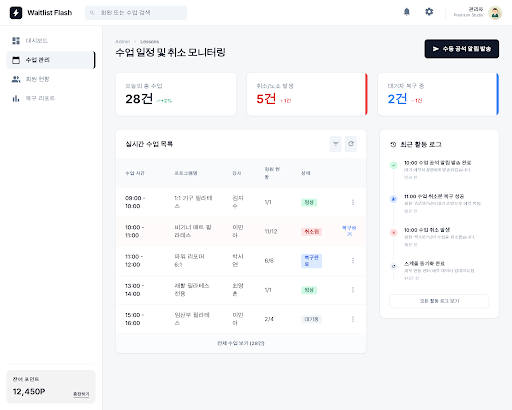Click the 11:00 - 12:00 time cell
Viewport: 512px width, 410px height.
(x=134, y=261)
